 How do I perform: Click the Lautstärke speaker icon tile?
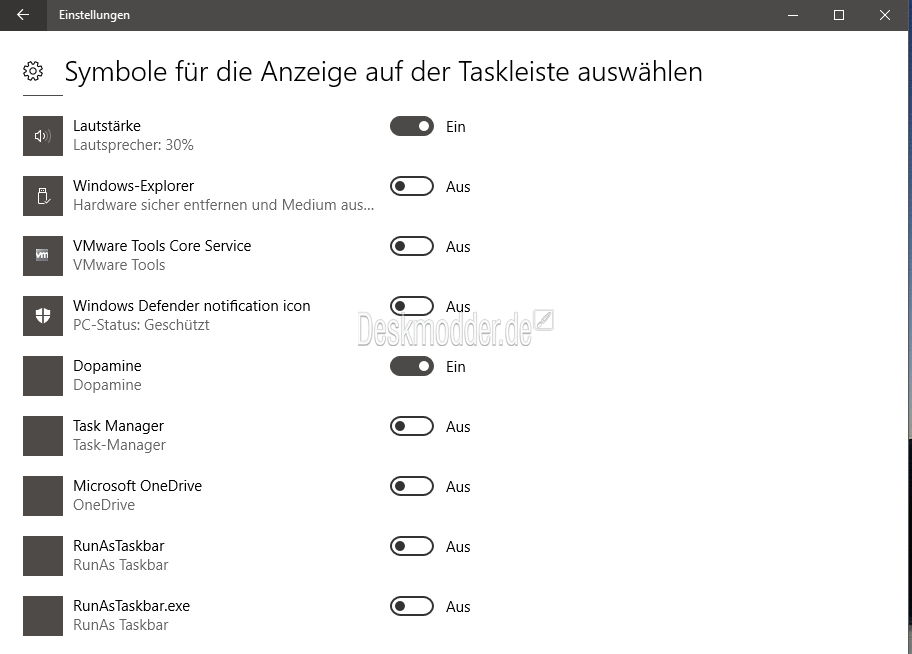(43, 136)
